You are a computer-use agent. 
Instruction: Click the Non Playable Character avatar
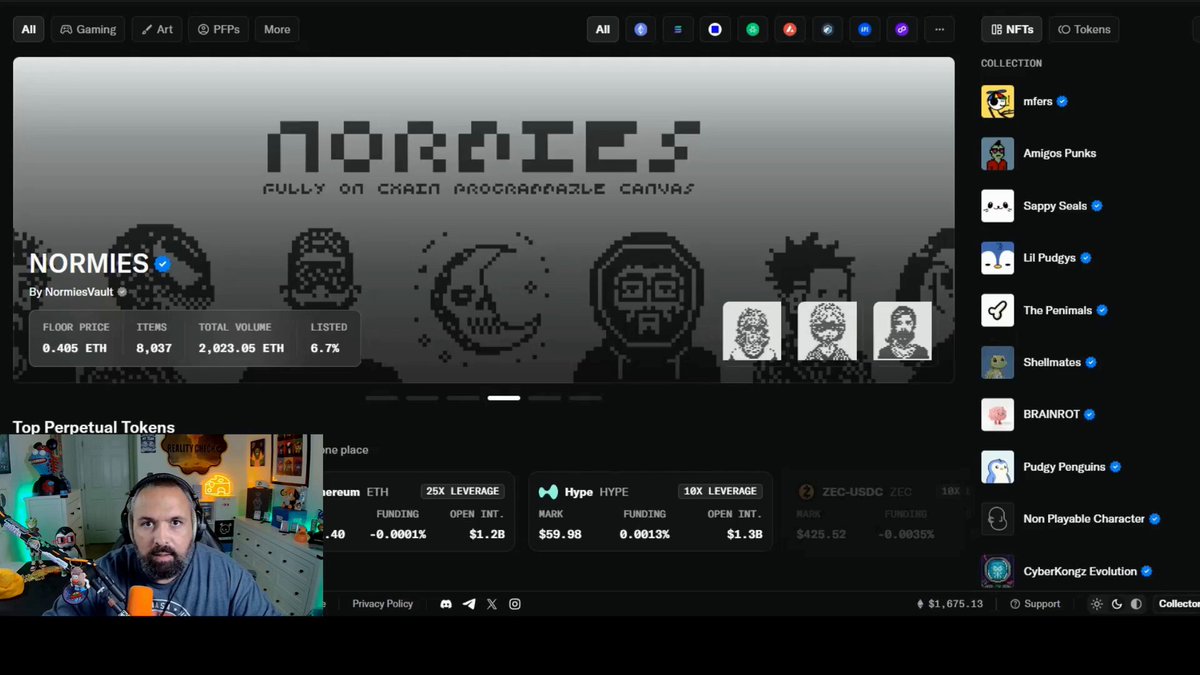point(997,518)
